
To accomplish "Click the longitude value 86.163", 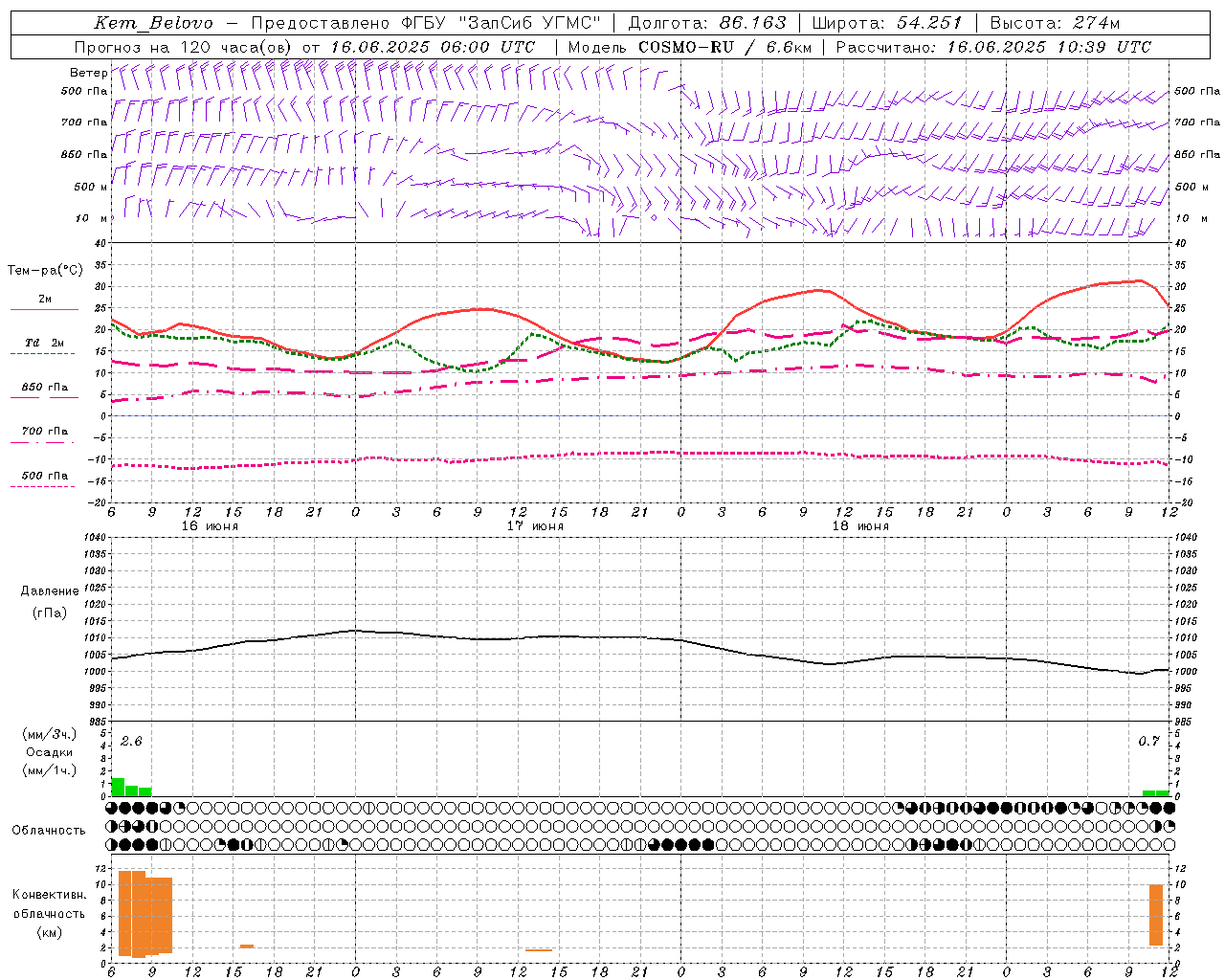I will click(752, 23).
